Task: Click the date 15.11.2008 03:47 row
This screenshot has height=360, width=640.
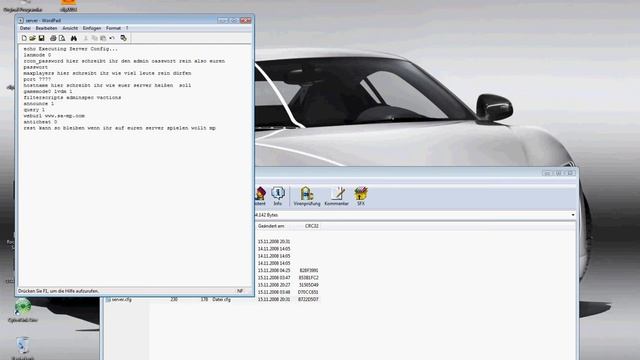Action: pos(274,278)
